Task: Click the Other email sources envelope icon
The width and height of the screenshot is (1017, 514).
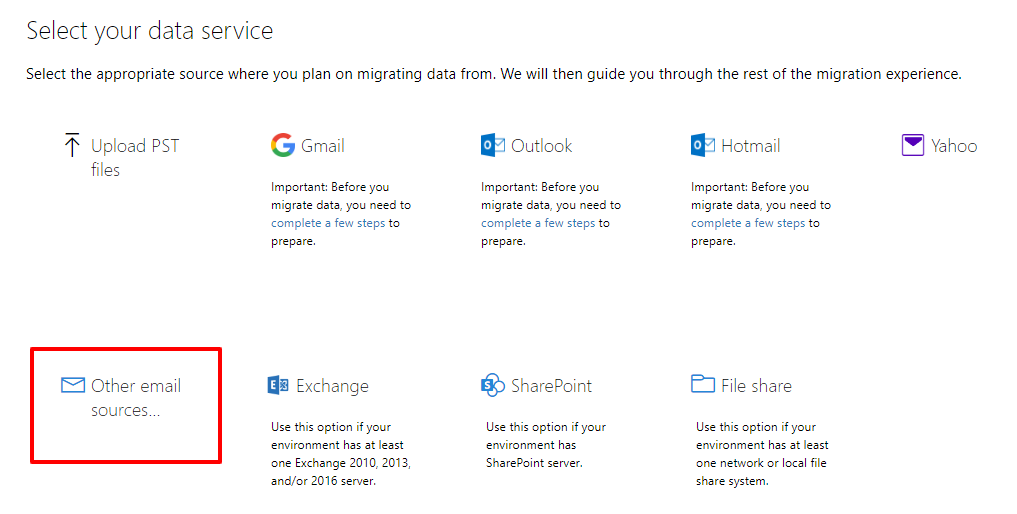Action: pyautogui.click(x=73, y=385)
